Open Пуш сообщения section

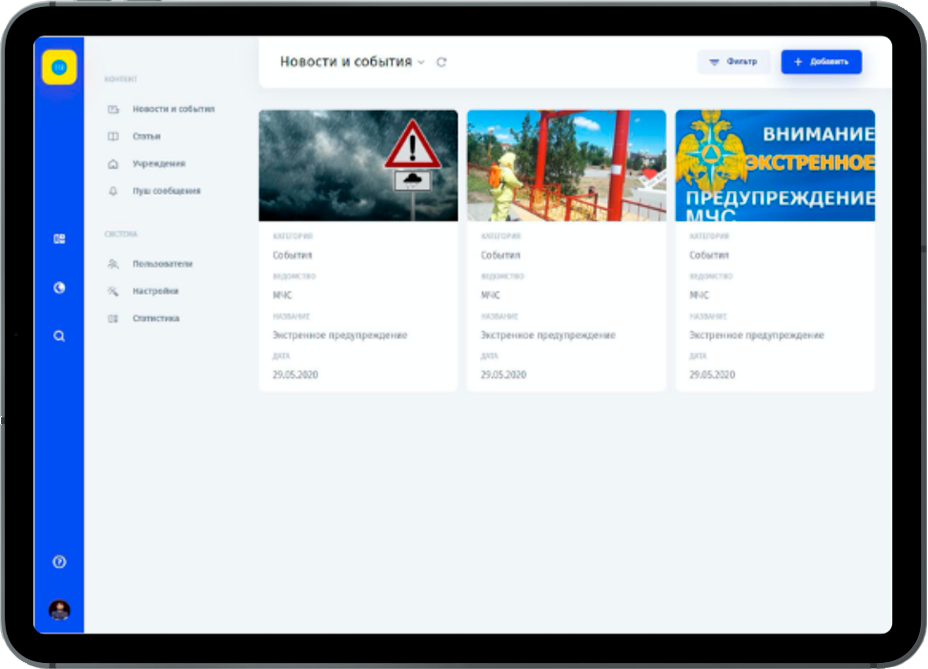pos(166,191)
